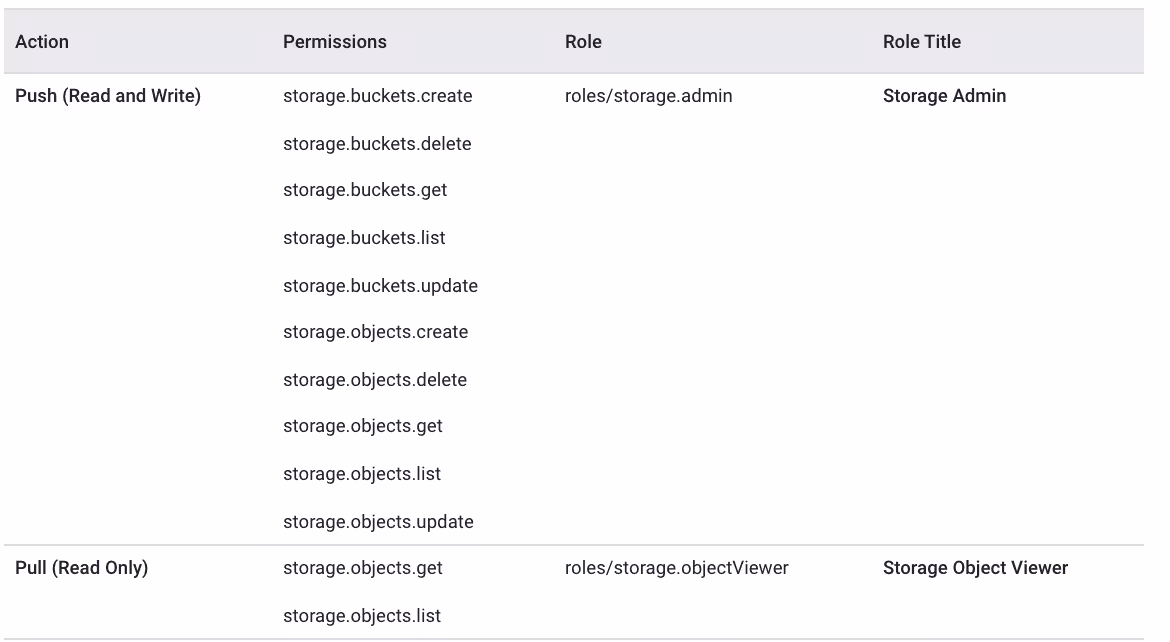
Task: Select the storage.buckets.create permission text
Action: pyautogui.click(x=377, y=96)
